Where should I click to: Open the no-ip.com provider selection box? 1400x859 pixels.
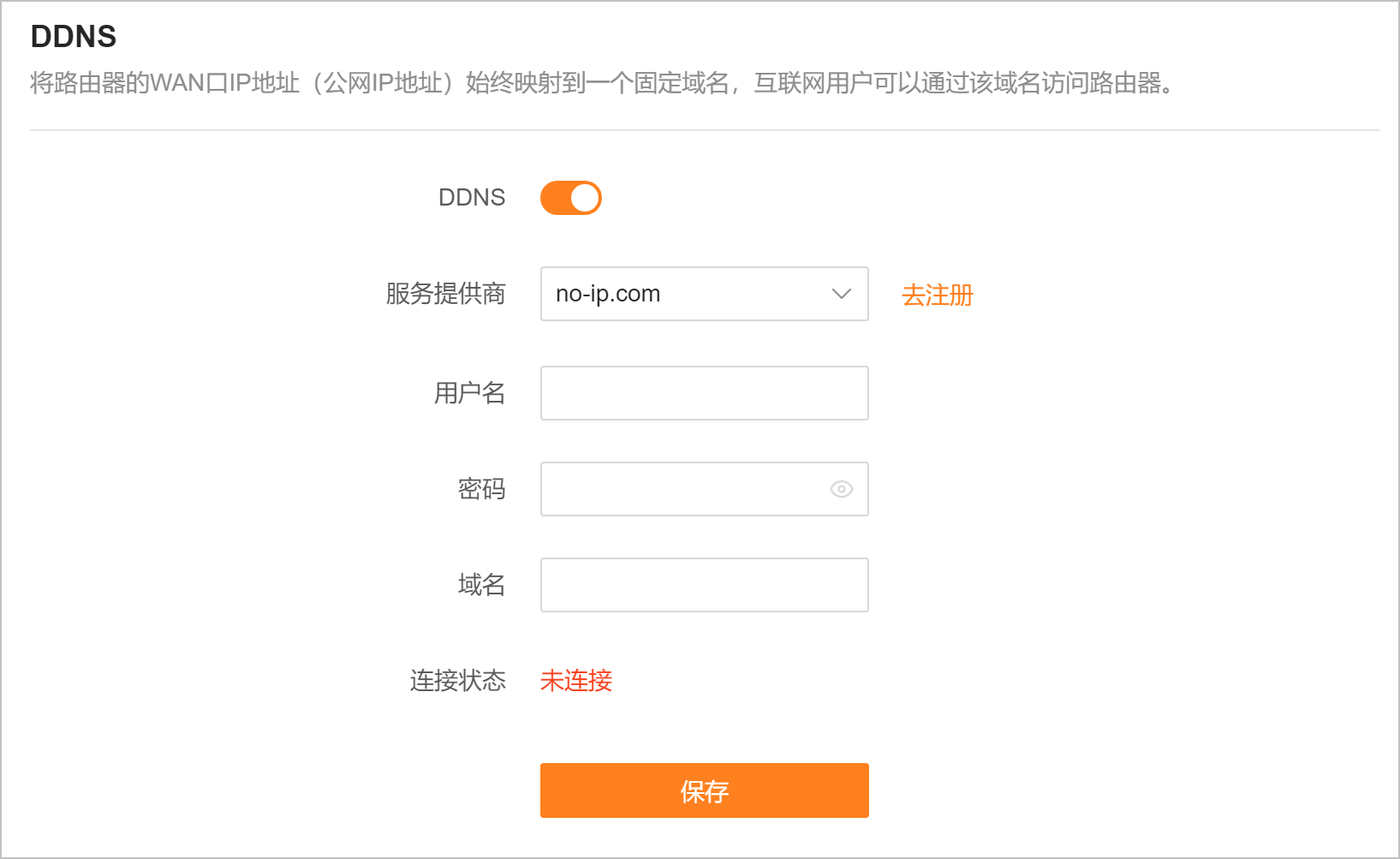685,294
